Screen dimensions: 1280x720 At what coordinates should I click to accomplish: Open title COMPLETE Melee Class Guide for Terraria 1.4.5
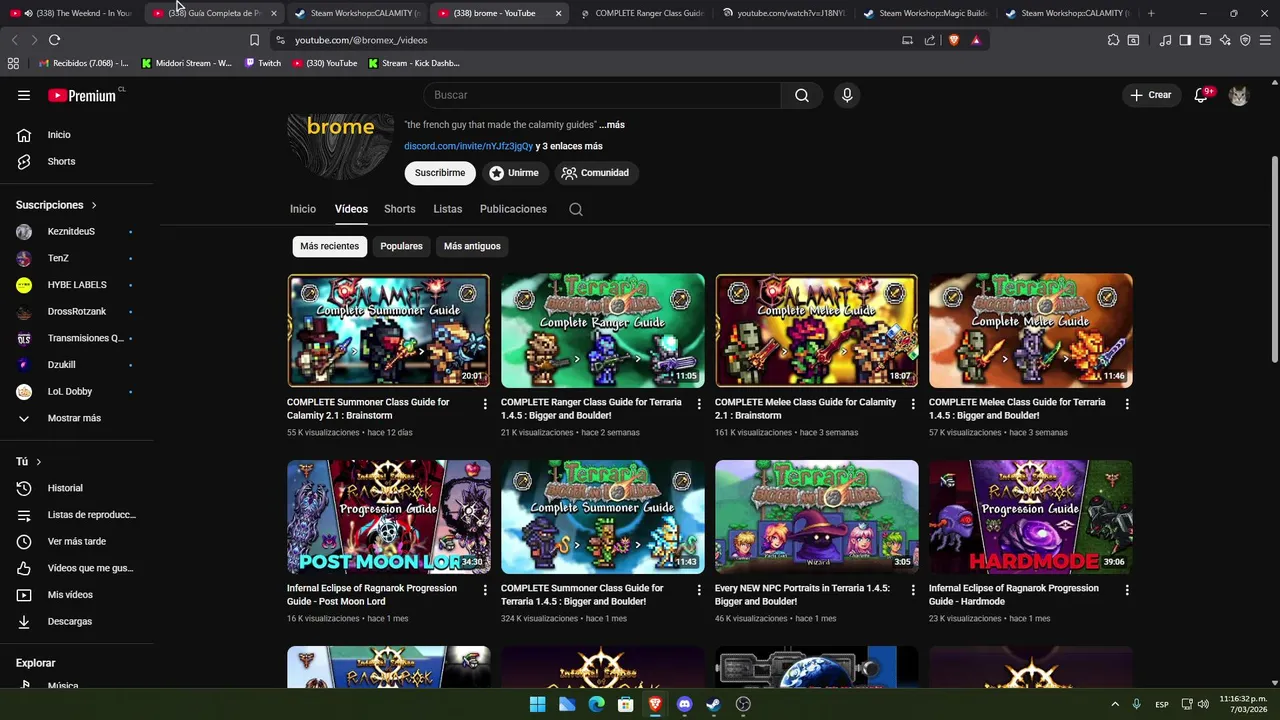click(x=1017, y=408)
